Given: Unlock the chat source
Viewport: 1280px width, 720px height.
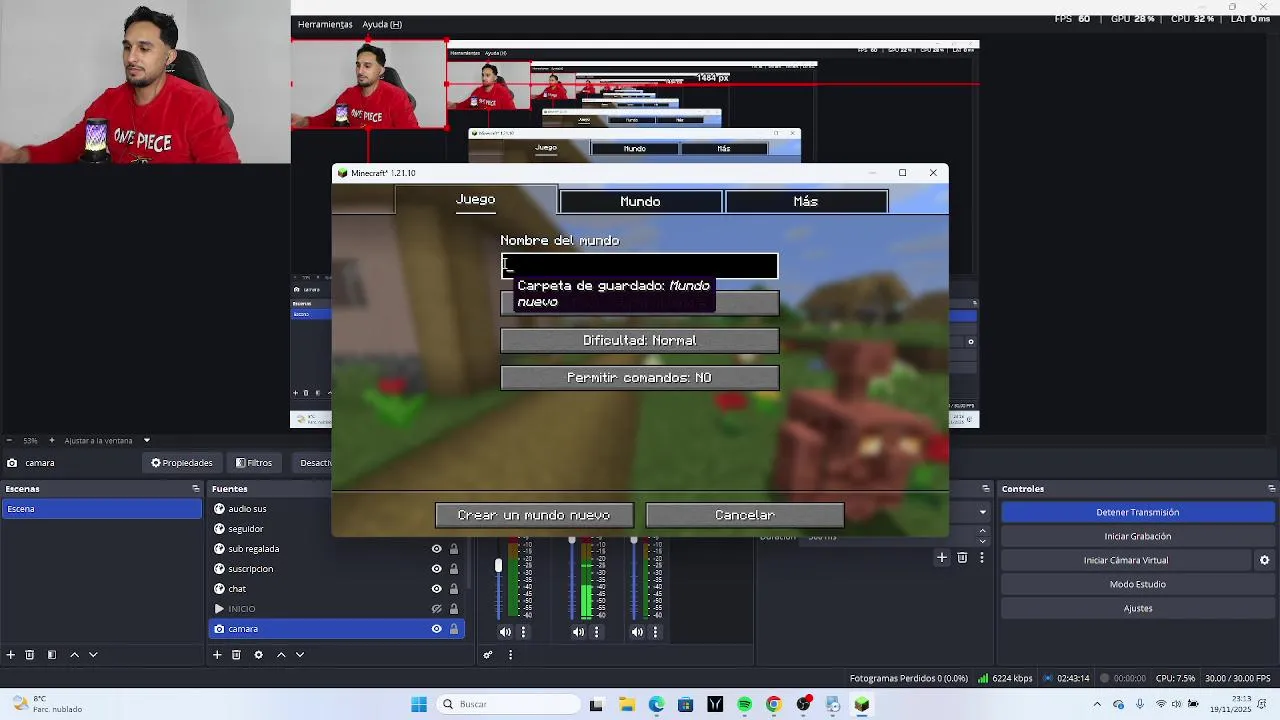Looking at the screenshot, I should coord(454,589).
